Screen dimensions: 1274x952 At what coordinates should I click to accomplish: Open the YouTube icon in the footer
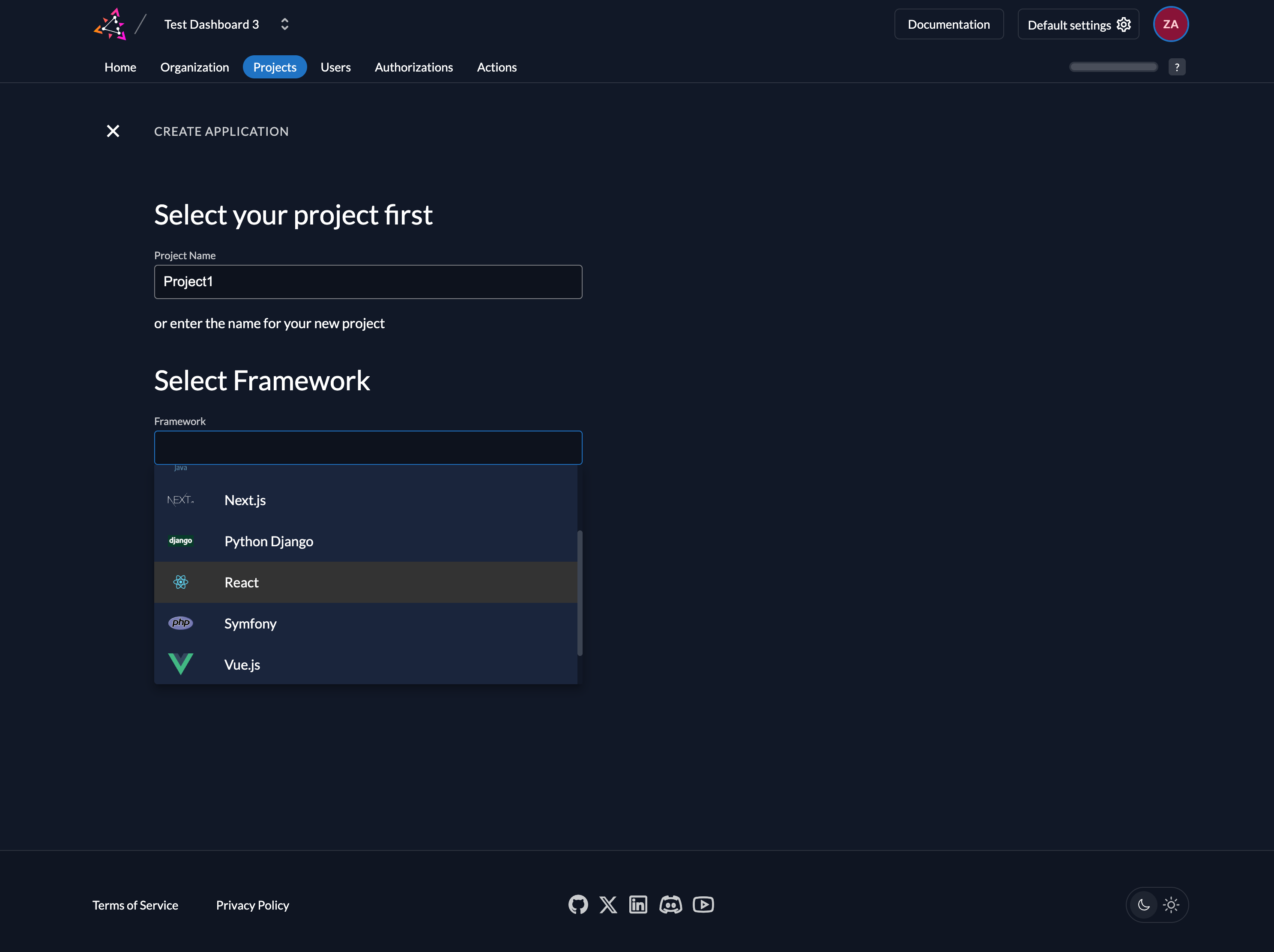point(703,904)
